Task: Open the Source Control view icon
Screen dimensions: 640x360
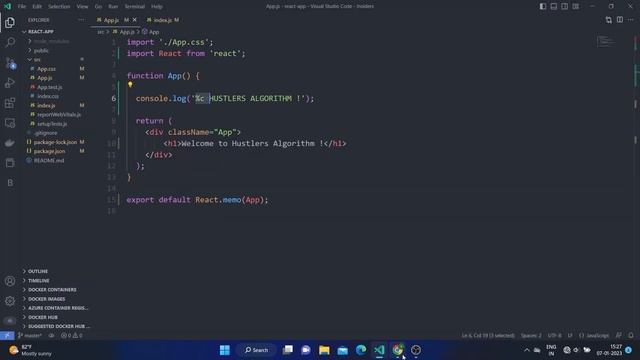Action: (10, 63)
